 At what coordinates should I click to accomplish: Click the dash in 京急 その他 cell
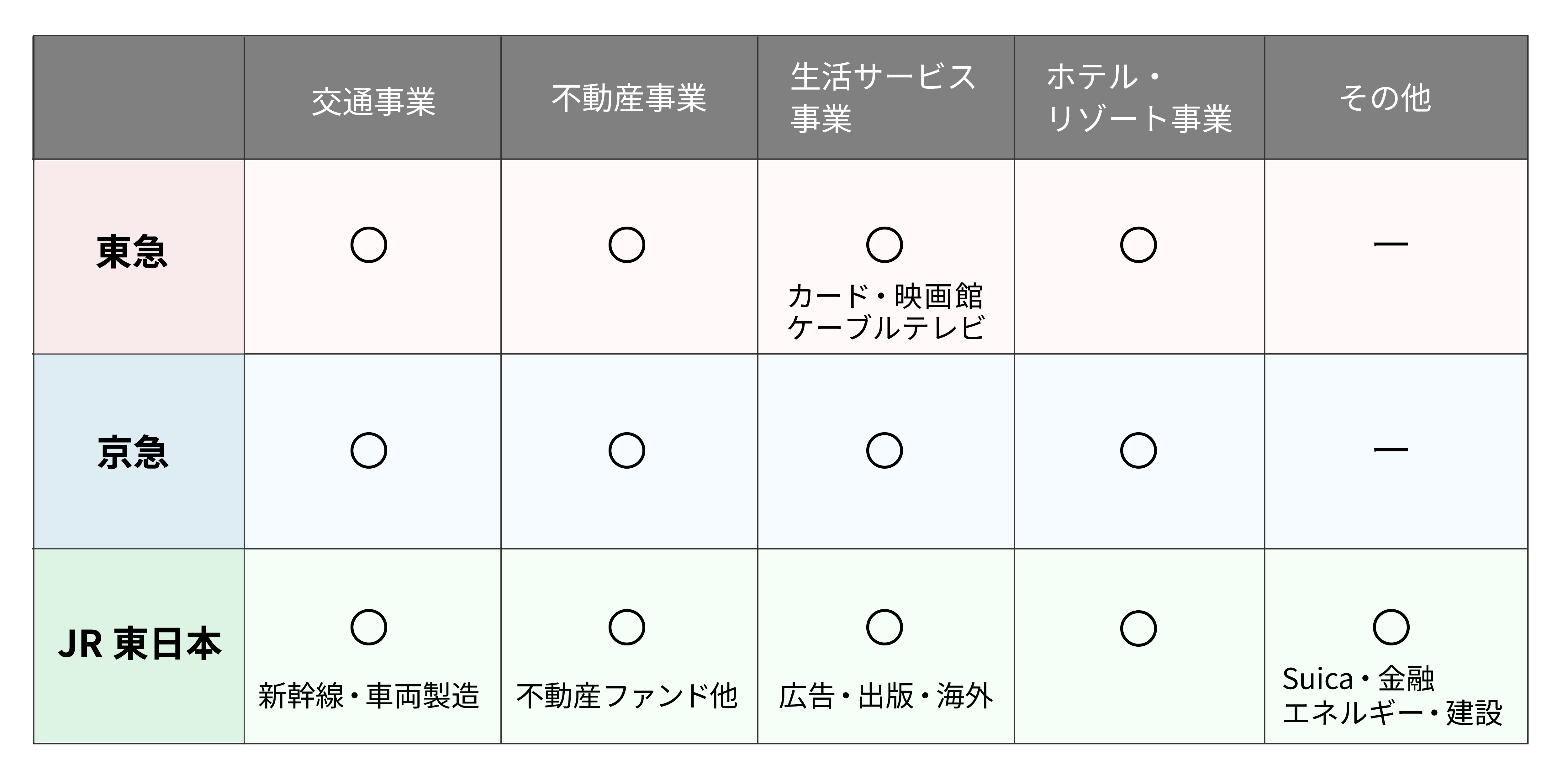tap(1391, 450)
